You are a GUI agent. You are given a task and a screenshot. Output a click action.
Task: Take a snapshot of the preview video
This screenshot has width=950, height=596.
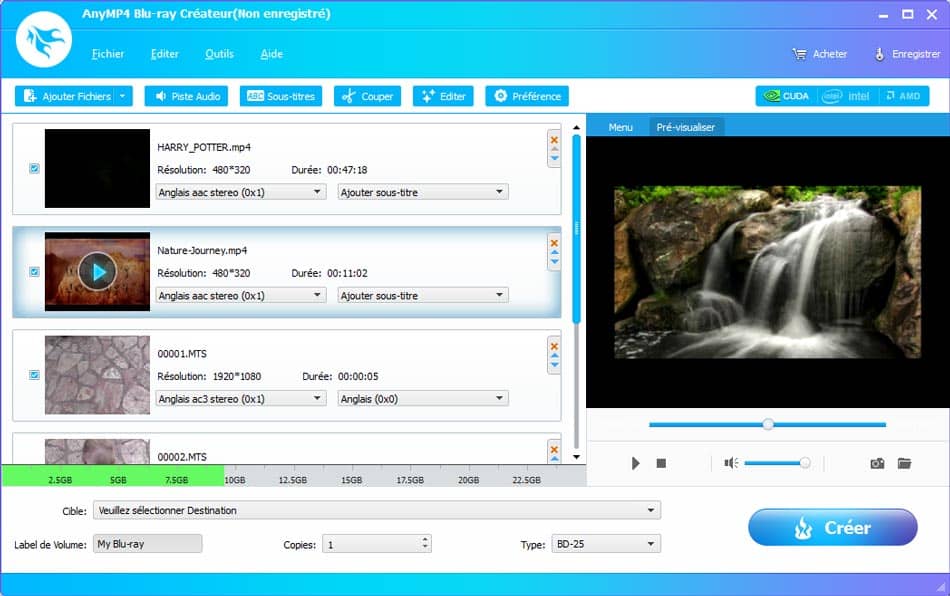click(x=877, y=463)
